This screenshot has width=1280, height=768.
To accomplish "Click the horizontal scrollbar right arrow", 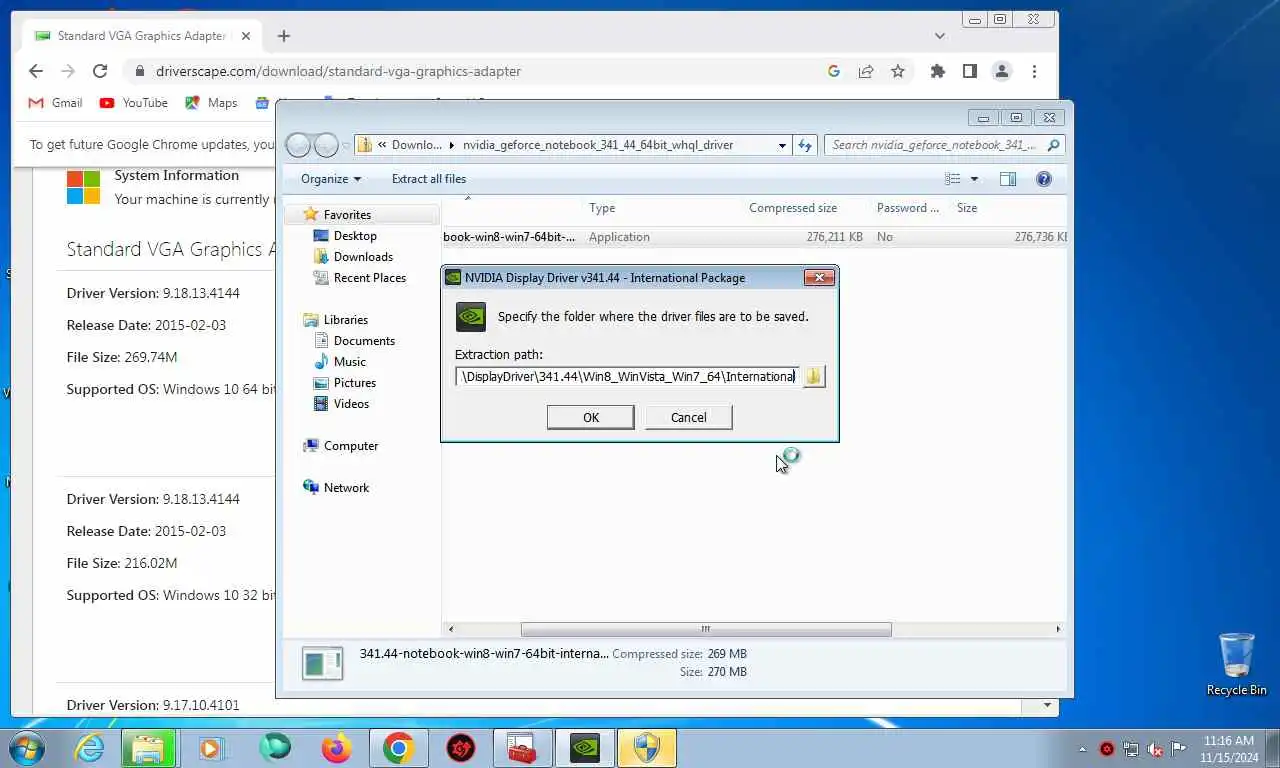I will coord(1058,629).
